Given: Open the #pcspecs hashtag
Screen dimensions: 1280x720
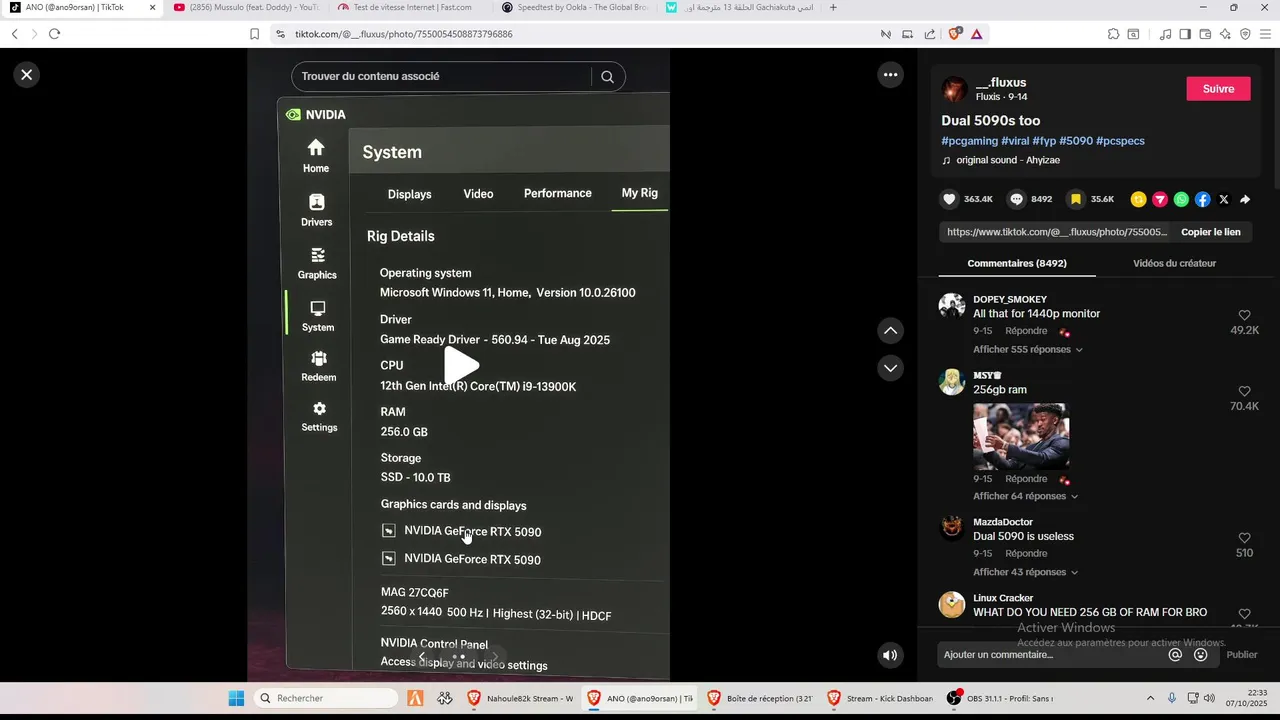Looking at the screenshot, I should pos(1120,141).
